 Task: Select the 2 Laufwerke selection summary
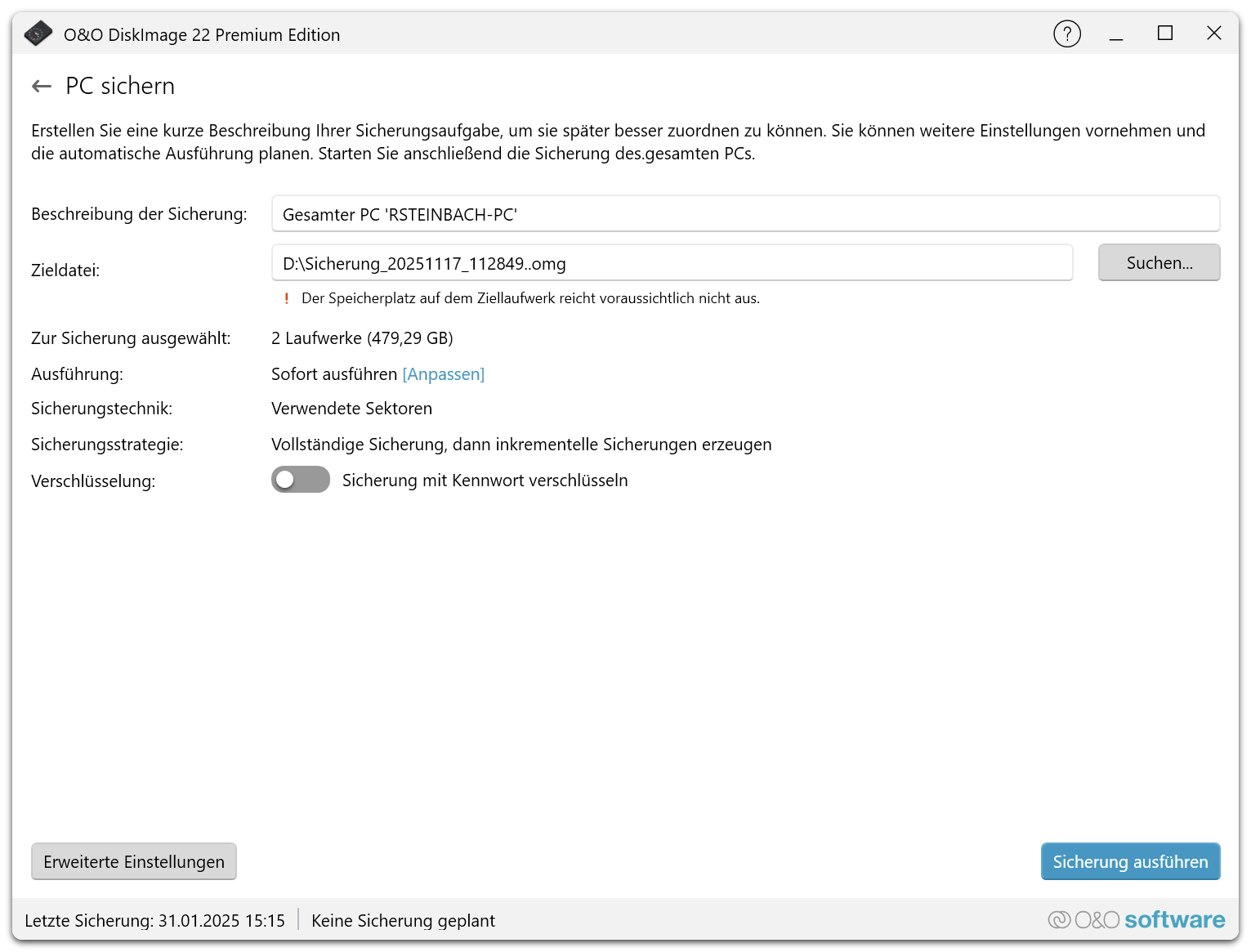pyautogui.click(x=362, y=337)
